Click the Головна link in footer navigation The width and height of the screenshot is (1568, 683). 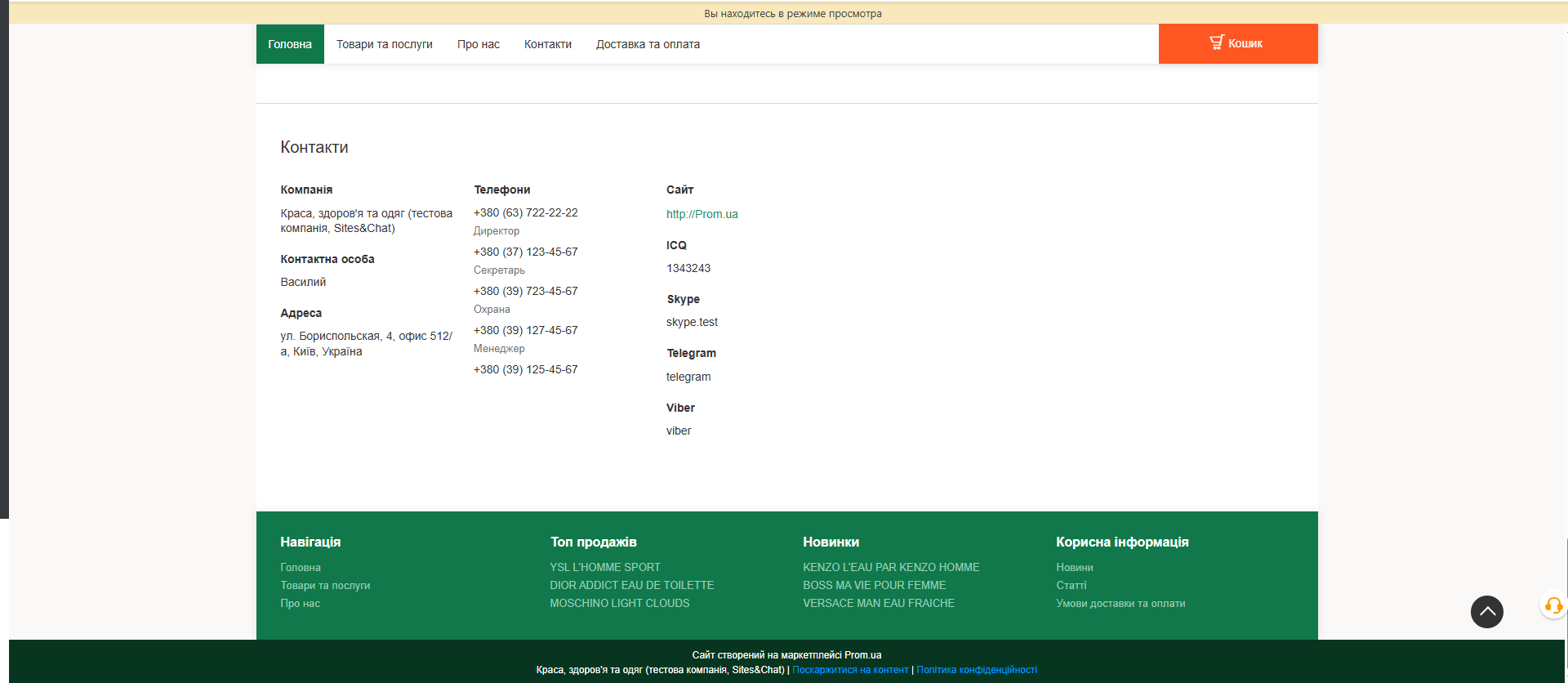pyautogui.click(x=301, y=567)
